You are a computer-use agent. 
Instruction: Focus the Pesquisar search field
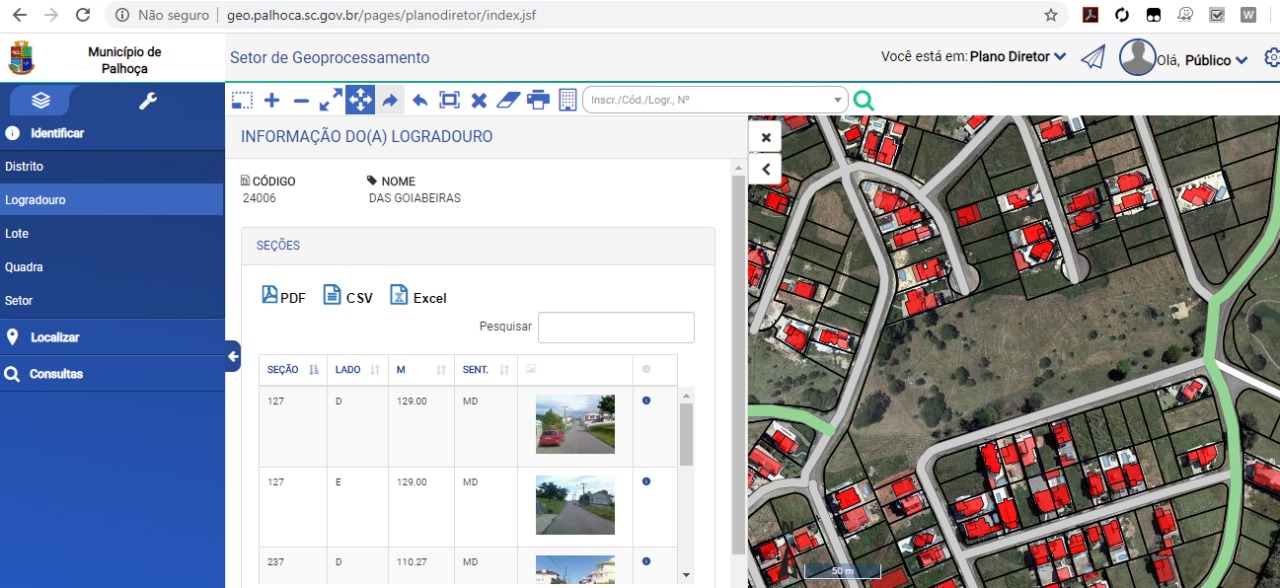(616, 327)
